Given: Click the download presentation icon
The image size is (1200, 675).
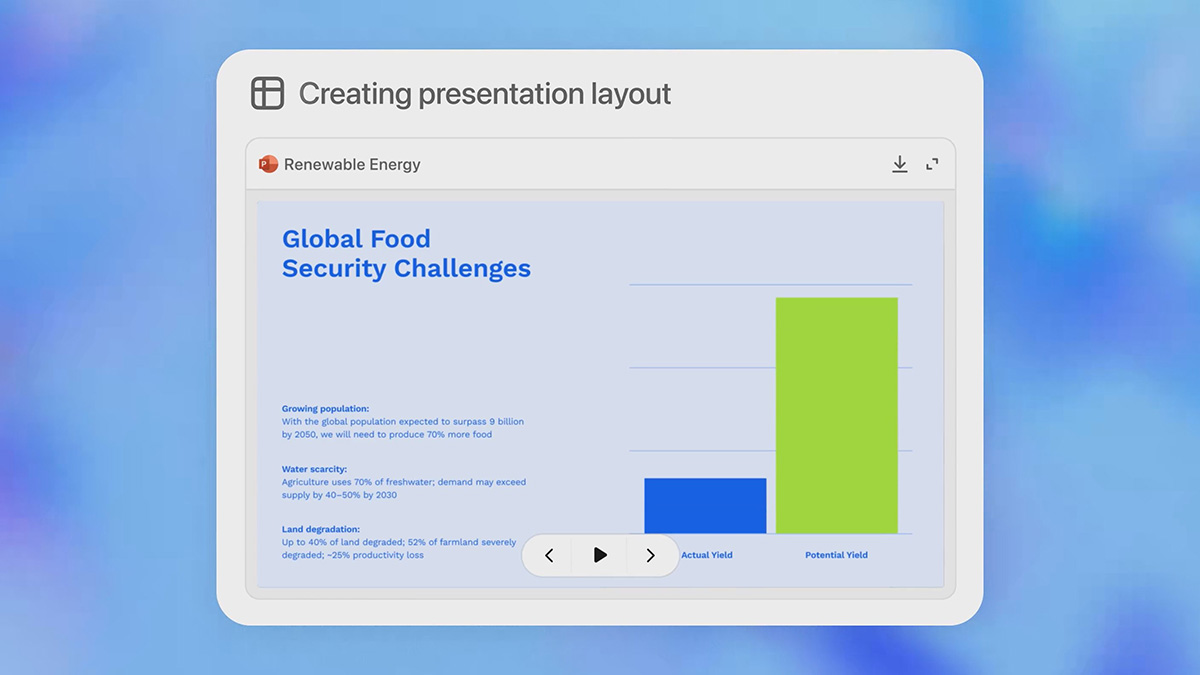Looking at the screenshot, I should 899,164.
